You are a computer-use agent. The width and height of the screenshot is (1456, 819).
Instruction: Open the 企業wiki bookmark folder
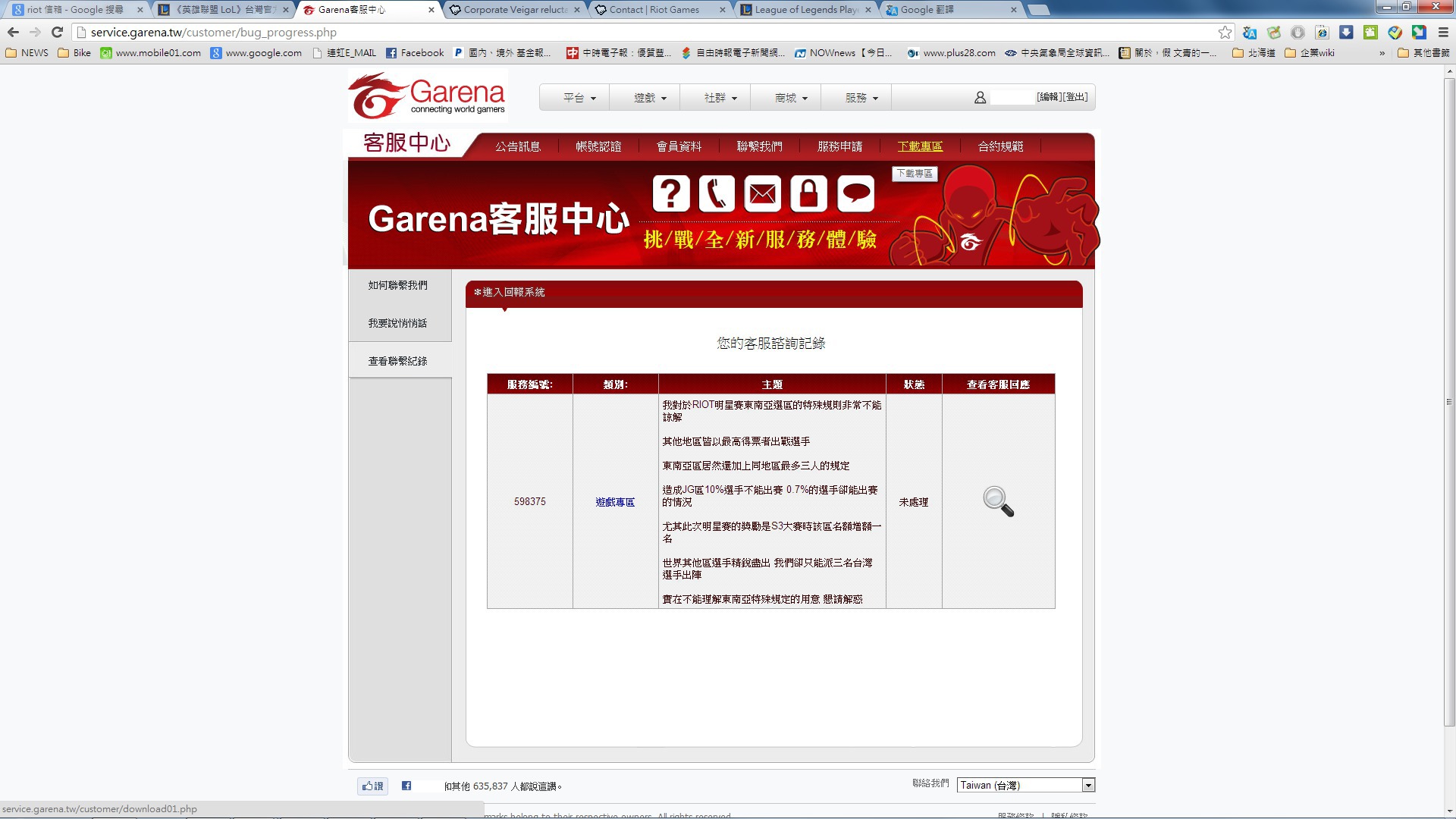(x=1310, y=53)
